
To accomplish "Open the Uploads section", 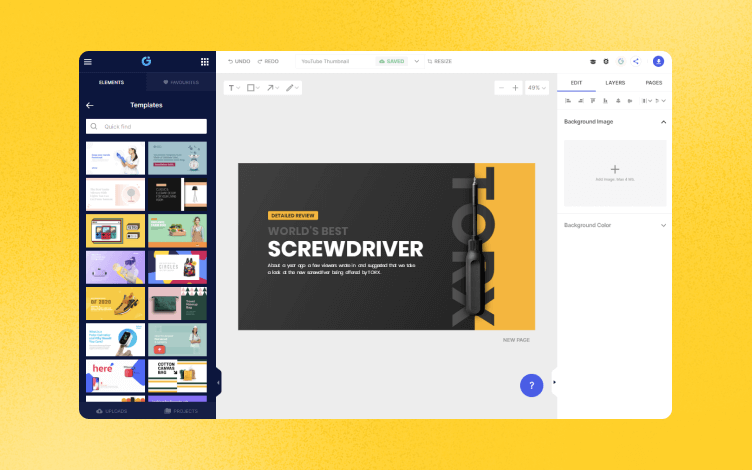I will click(112, 411).
